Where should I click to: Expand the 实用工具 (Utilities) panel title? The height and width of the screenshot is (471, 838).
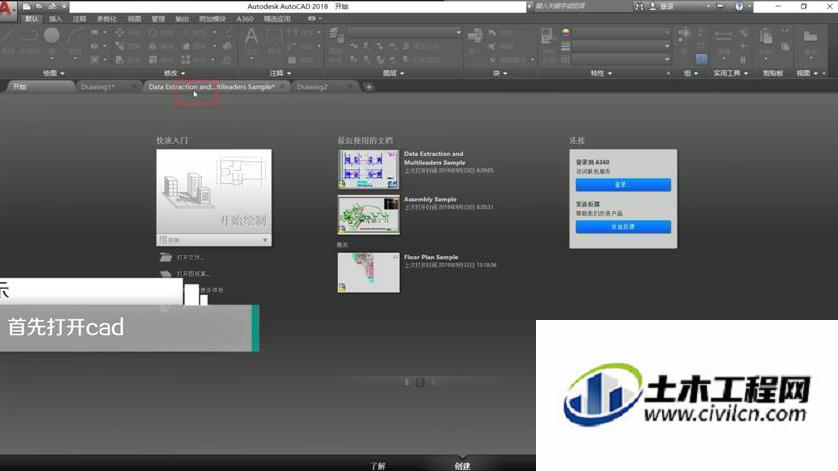coord(731,73)
